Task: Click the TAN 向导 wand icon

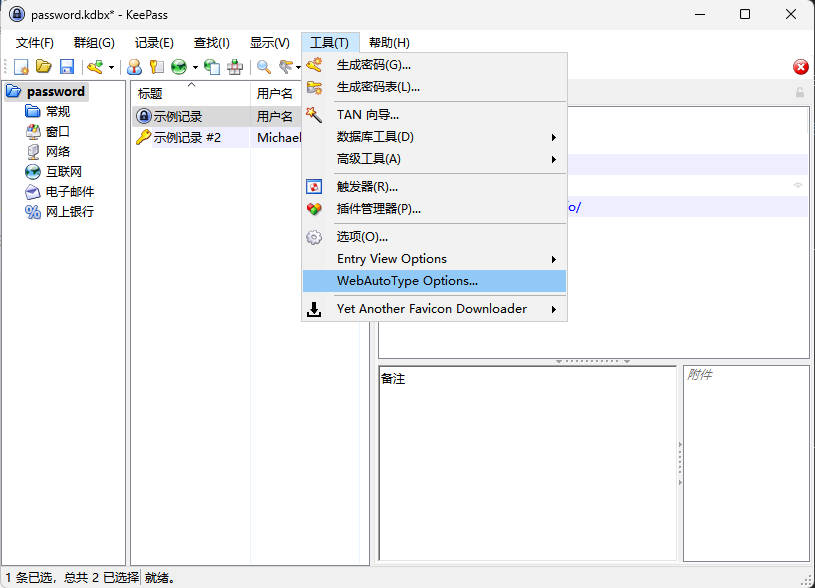Action: pyautogui.click(x=314, y=115)
